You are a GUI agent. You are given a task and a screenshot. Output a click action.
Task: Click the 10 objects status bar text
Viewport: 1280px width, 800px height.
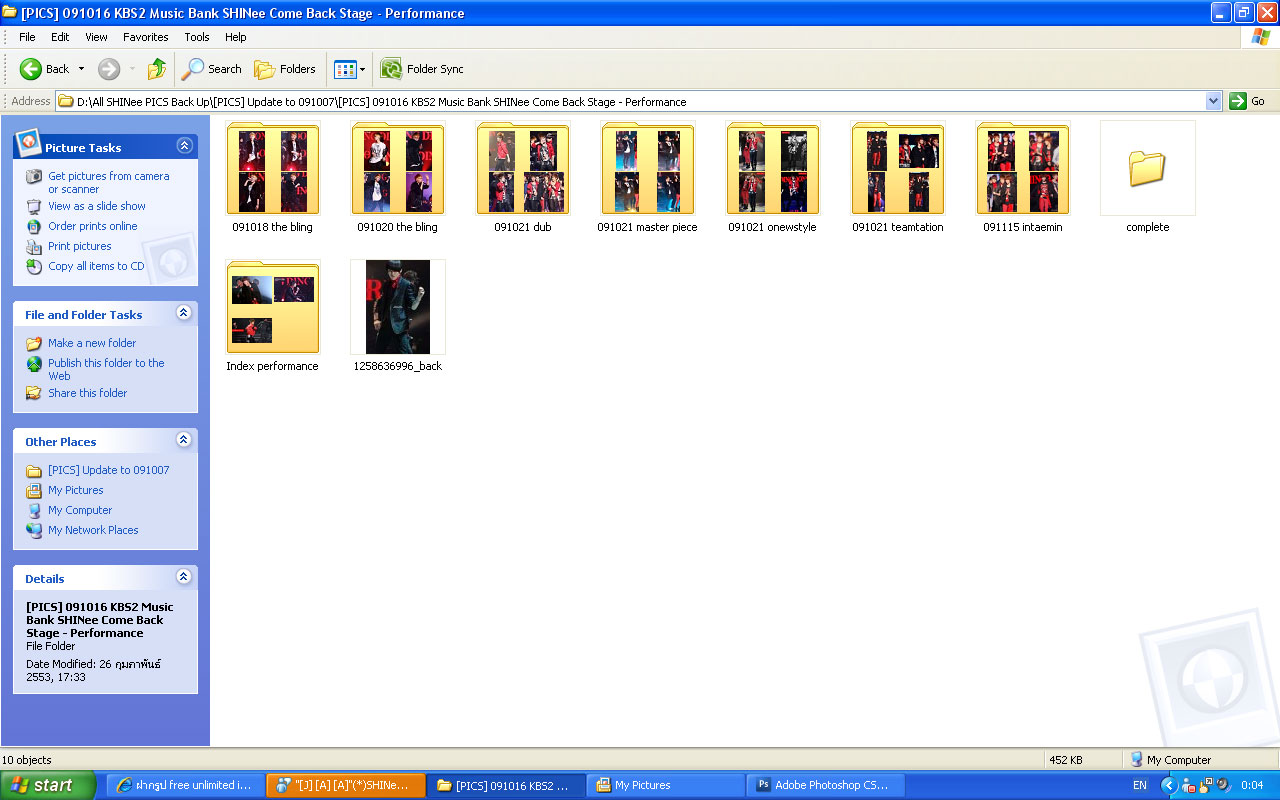[x=27, y=760]
